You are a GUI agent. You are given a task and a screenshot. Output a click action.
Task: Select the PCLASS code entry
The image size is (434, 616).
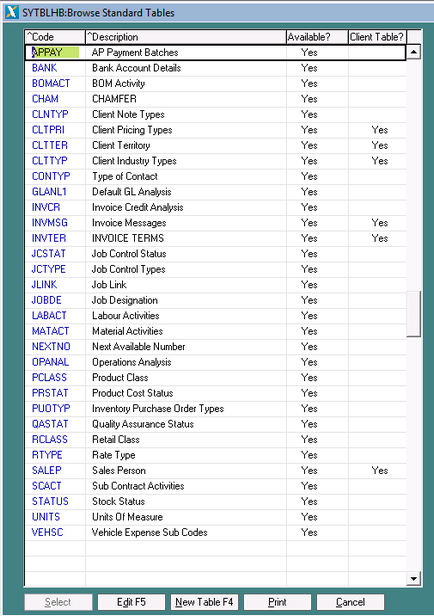pyautogui.click(x=49, y=378)
